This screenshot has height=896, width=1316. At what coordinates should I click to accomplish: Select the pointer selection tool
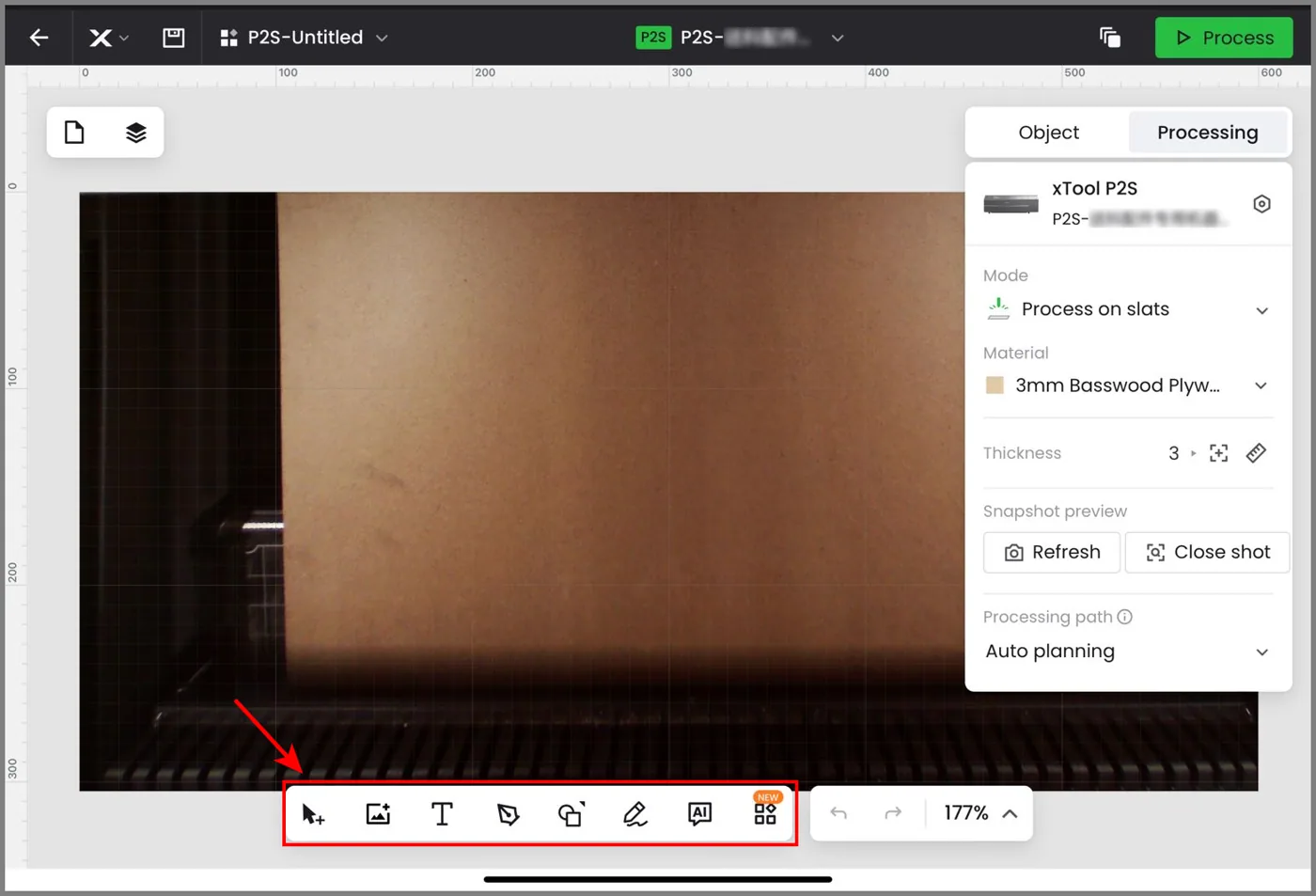pyautogui.click(x=313, y=814)
